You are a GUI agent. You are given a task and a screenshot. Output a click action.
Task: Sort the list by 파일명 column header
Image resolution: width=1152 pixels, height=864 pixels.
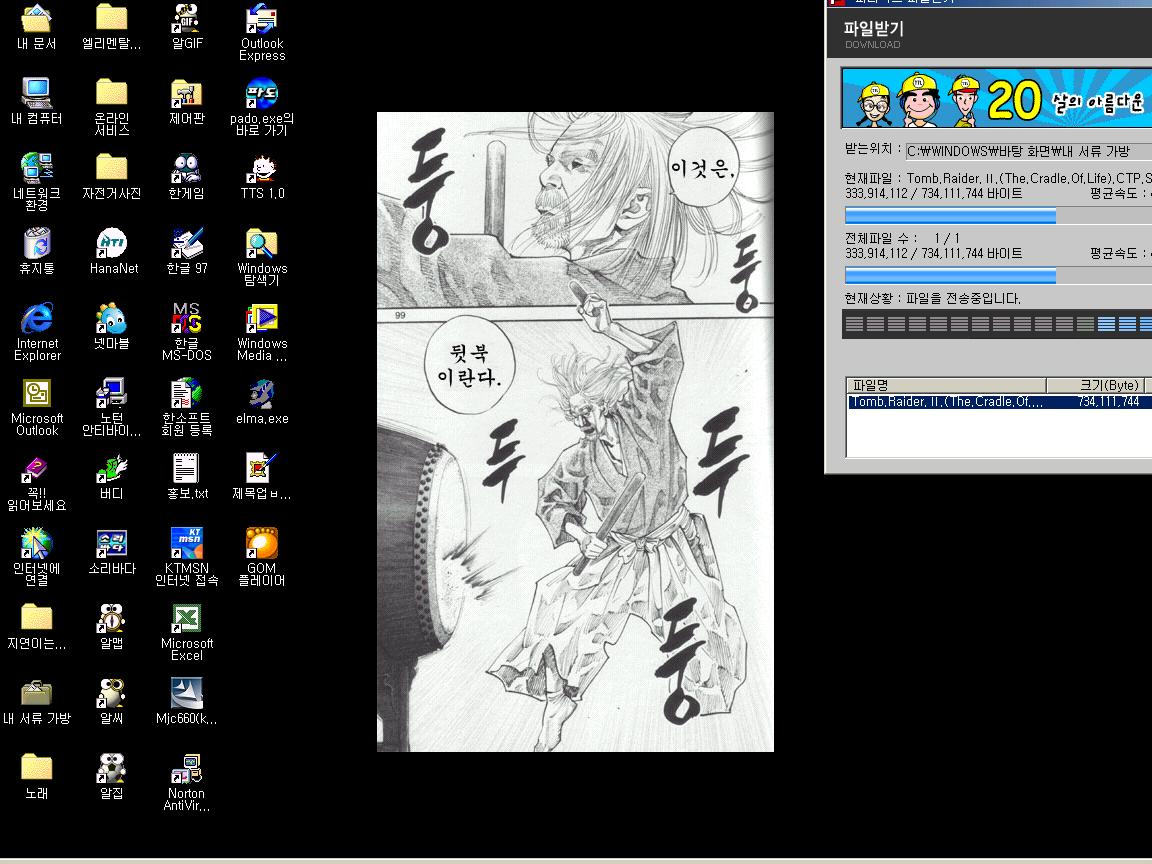point(946,385)
